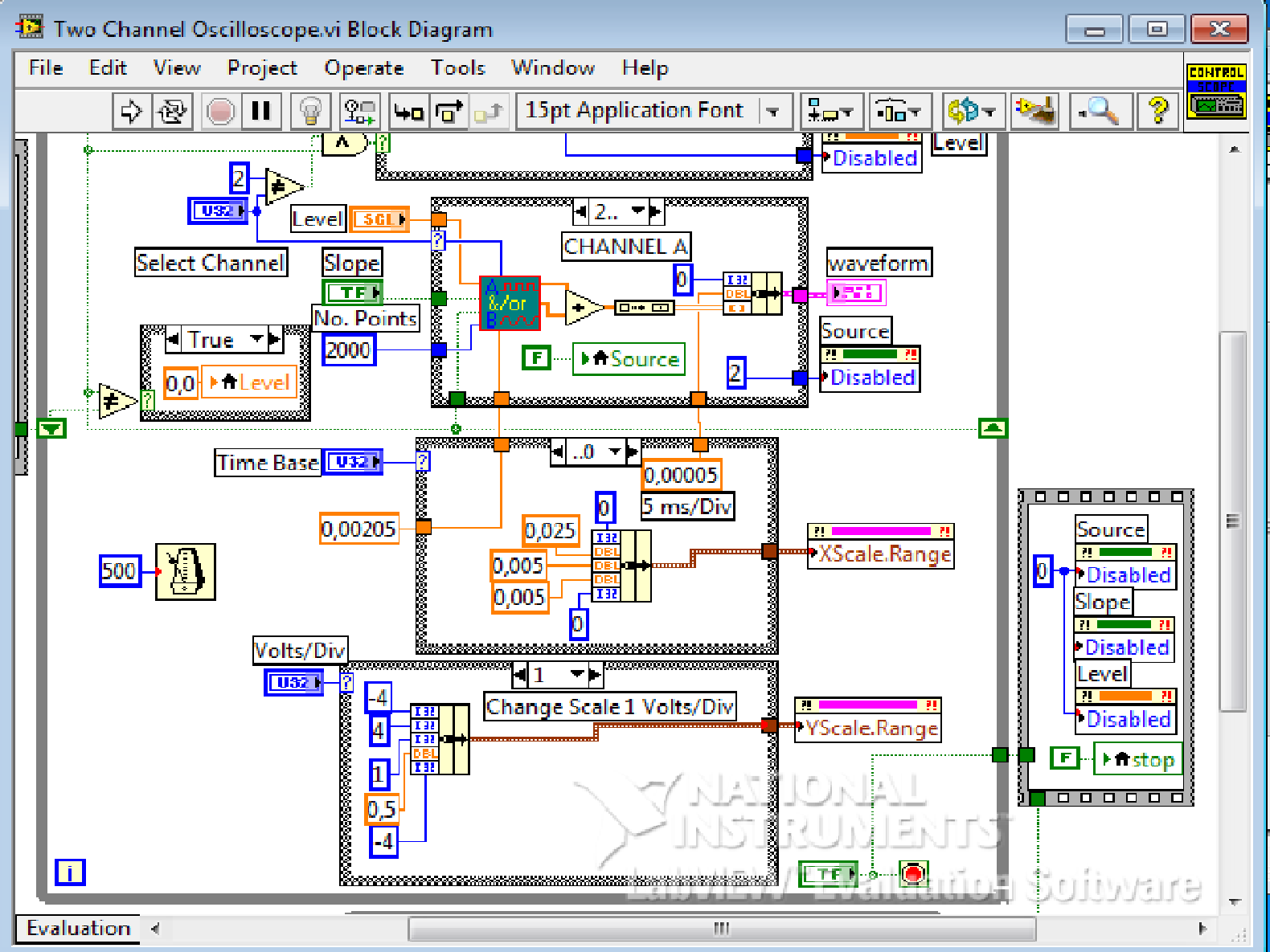Open the Operate menu
This screenshot has height=952, width=1270.
(x=363, y=68)
